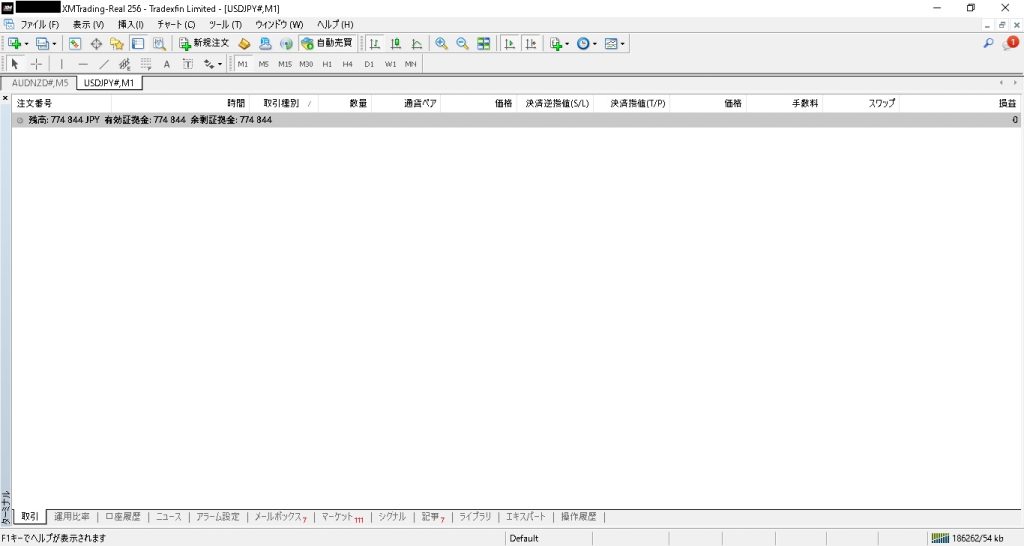The image size is (1024, 546).
Task: Select the text label 'A' tool
Action: pyautogui.click(x=167, y=64)
